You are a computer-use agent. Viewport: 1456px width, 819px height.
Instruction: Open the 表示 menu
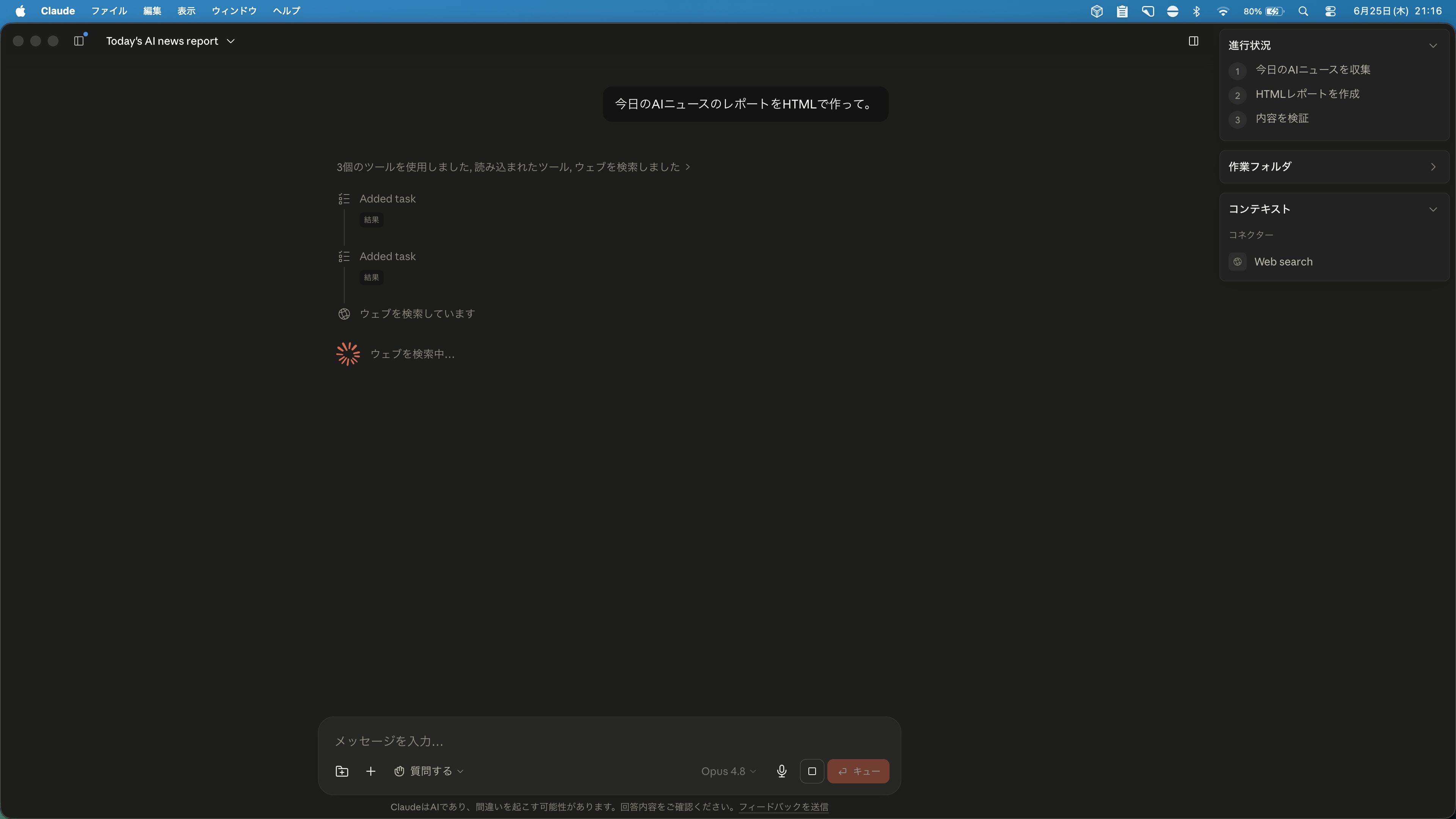point(186,11)
